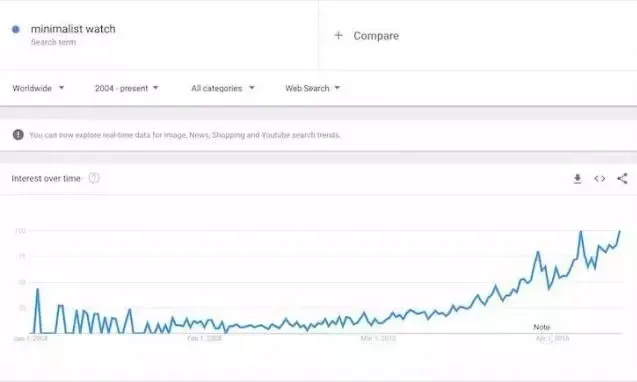Share the interest over time chart
Image resolution: width=637 pixels, height=382 pixels.
point(622,178)
